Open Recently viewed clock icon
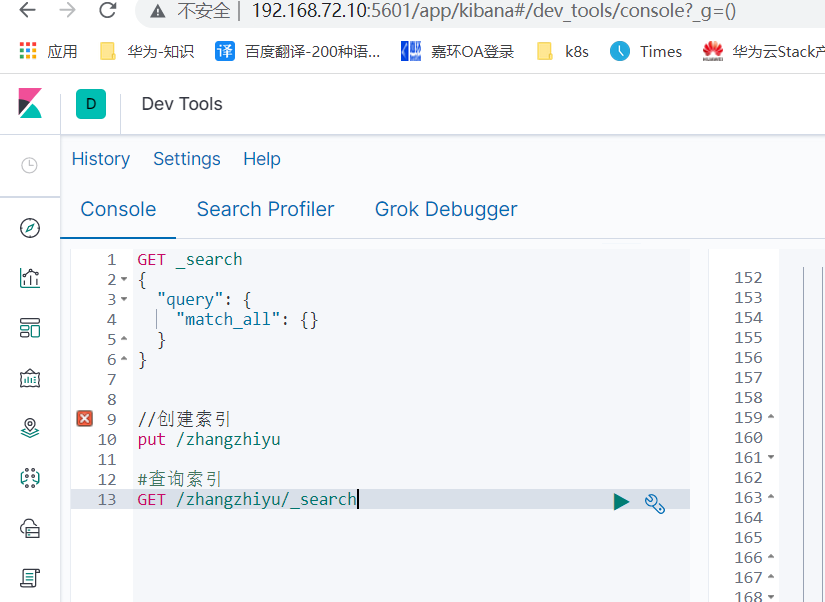The width and height of the screenshot is (825, 602). point(29,165)
